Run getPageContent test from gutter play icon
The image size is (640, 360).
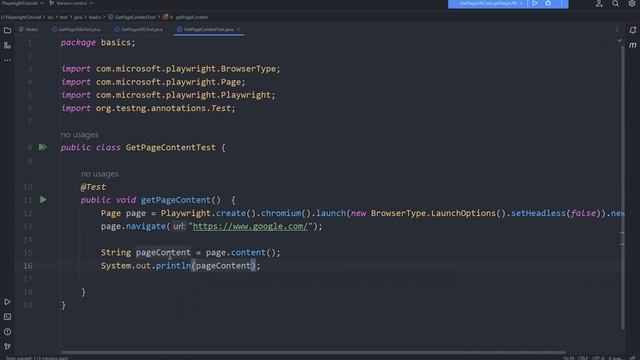click(x=43, y=200)
